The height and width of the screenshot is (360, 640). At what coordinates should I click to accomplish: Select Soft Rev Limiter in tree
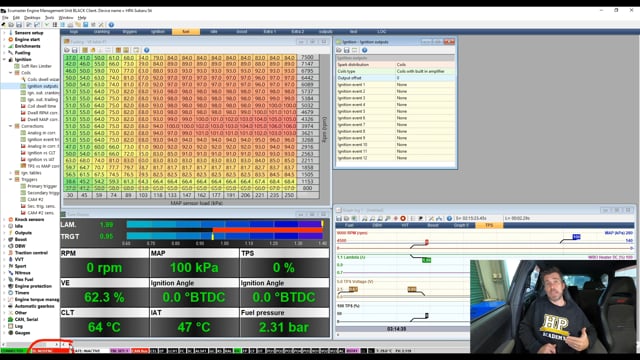[x=36, y=66]
